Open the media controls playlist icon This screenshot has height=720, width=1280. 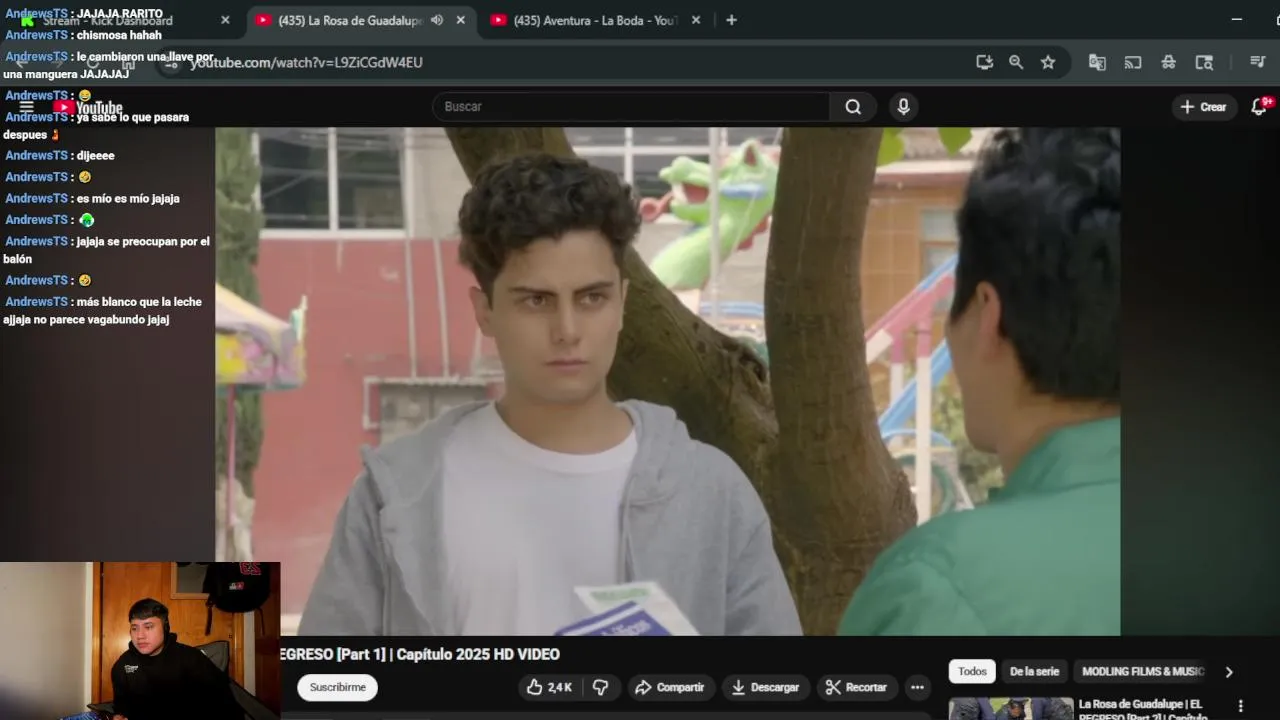(x=1258, y=62)
